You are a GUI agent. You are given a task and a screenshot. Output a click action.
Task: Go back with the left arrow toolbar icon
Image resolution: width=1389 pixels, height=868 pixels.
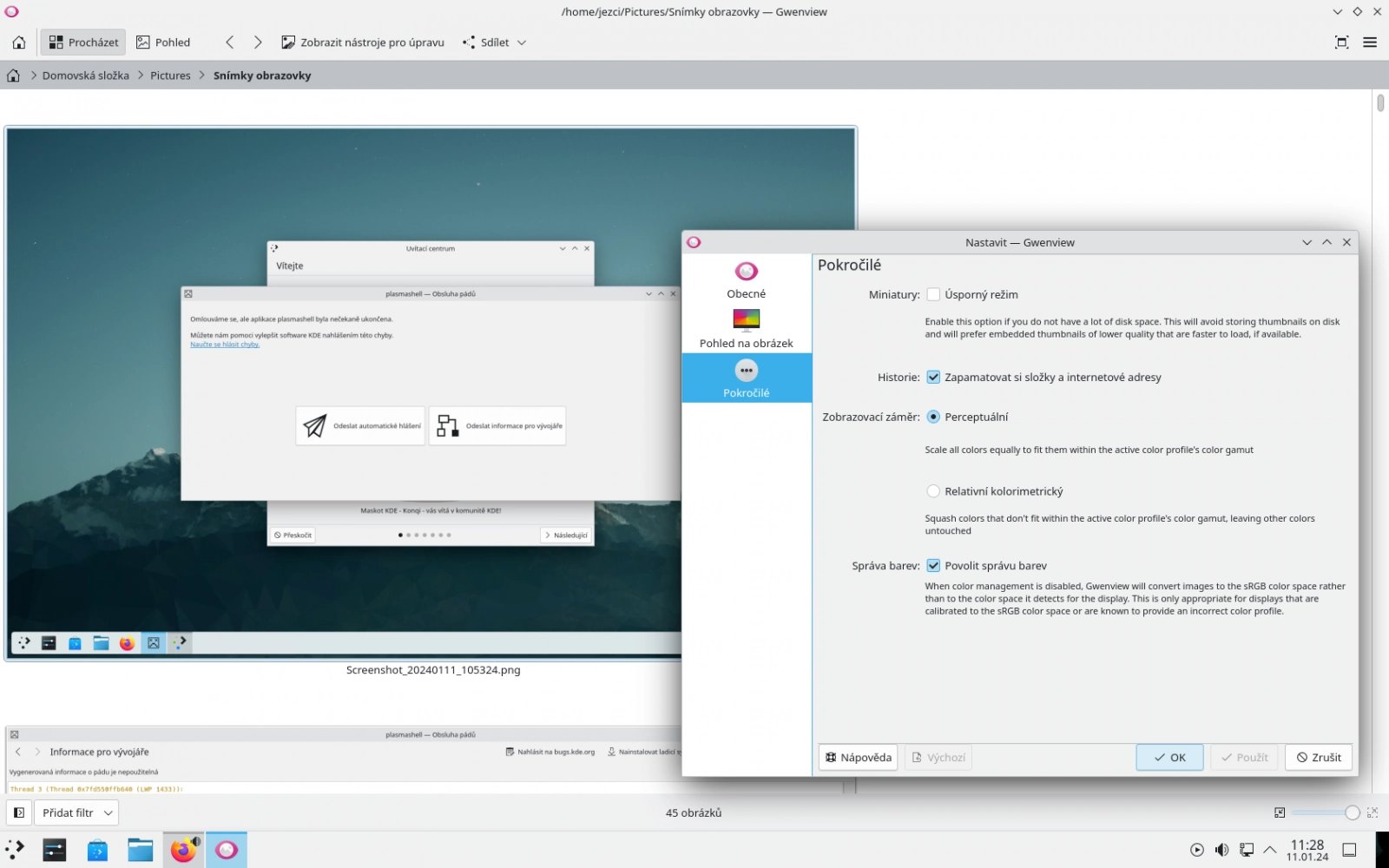229,42
